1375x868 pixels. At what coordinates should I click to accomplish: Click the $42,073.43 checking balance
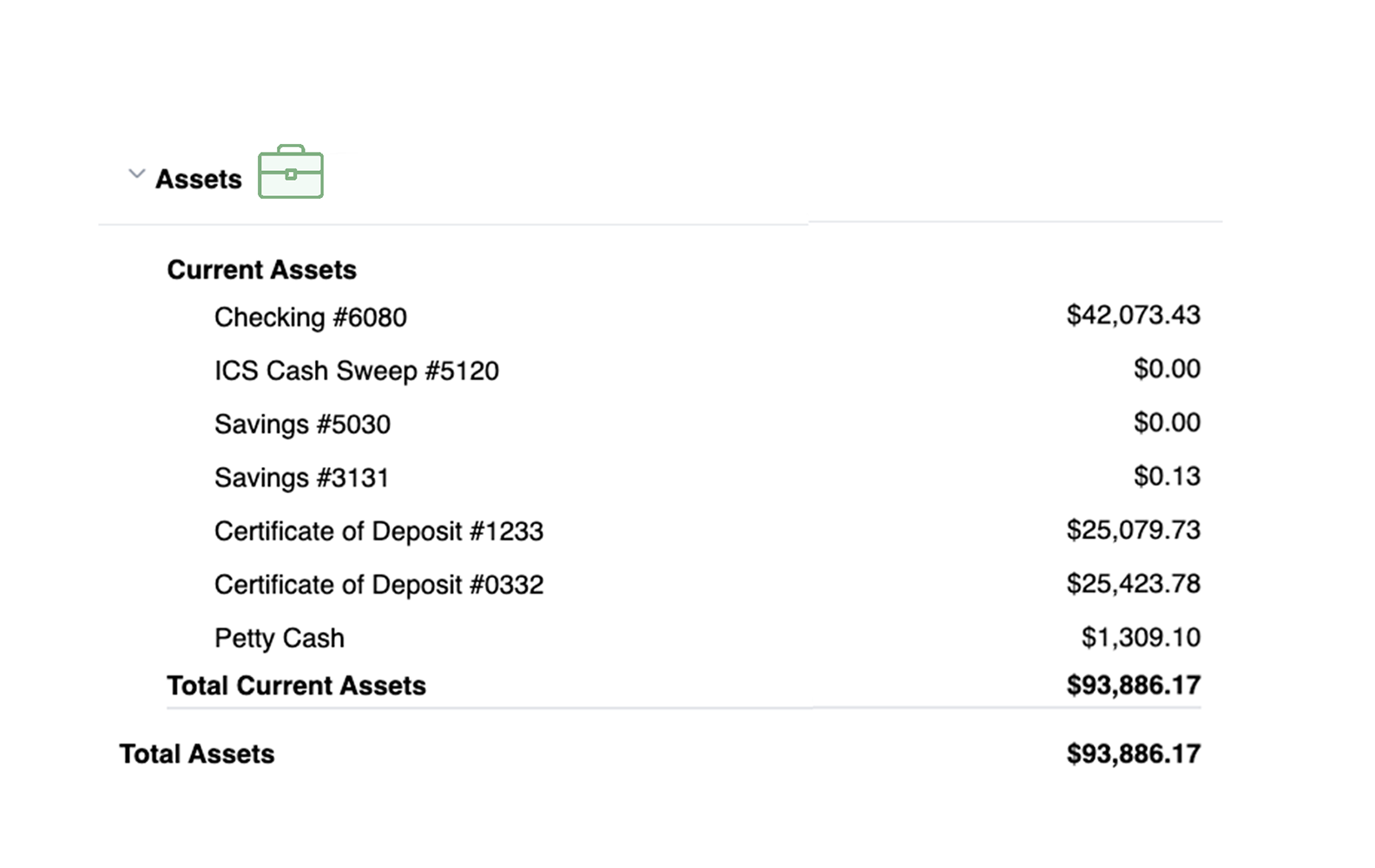tap(1133, 315)
